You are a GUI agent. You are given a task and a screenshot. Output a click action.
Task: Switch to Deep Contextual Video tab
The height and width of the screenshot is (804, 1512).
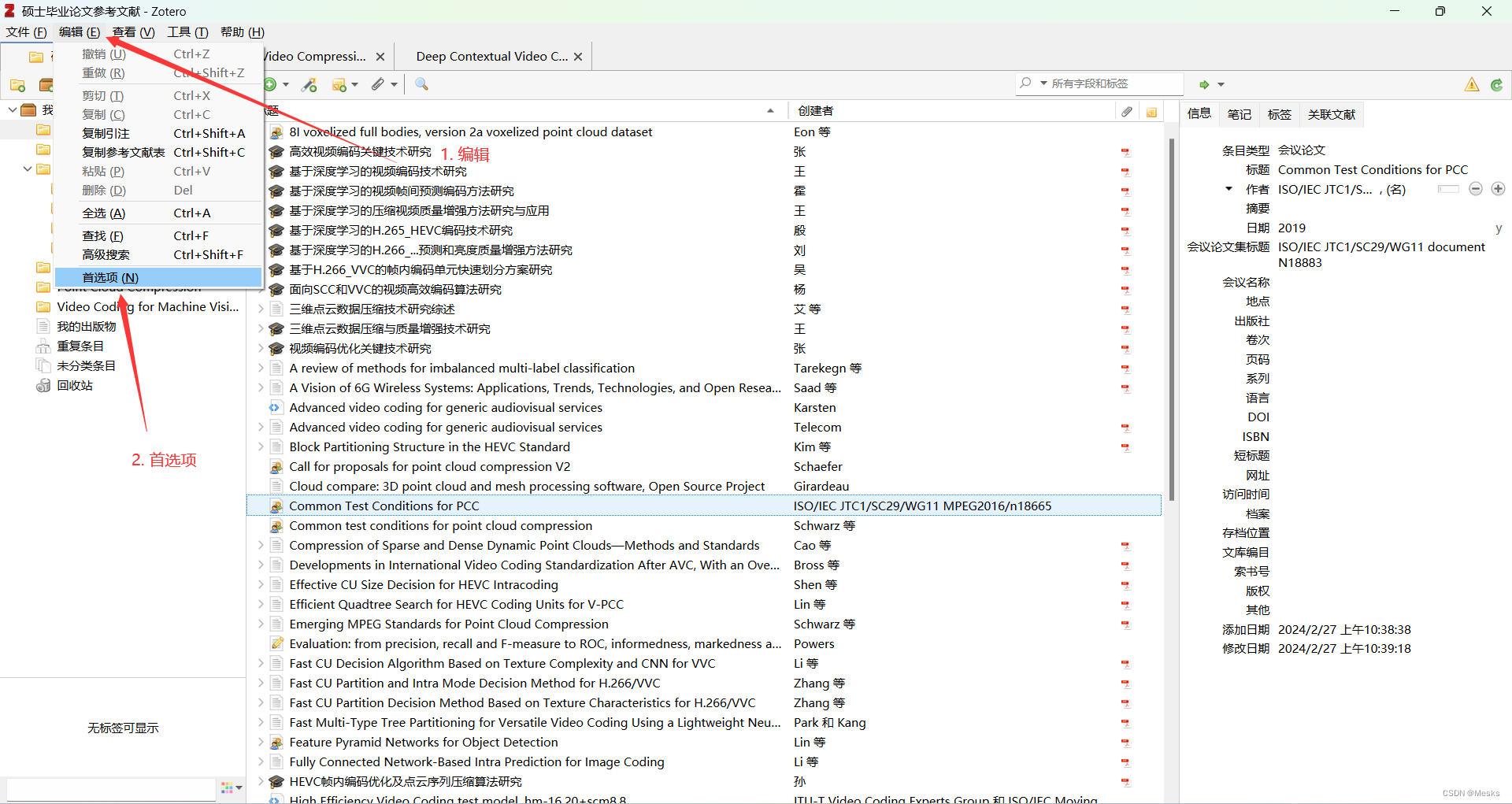click(x=491, y=57)
